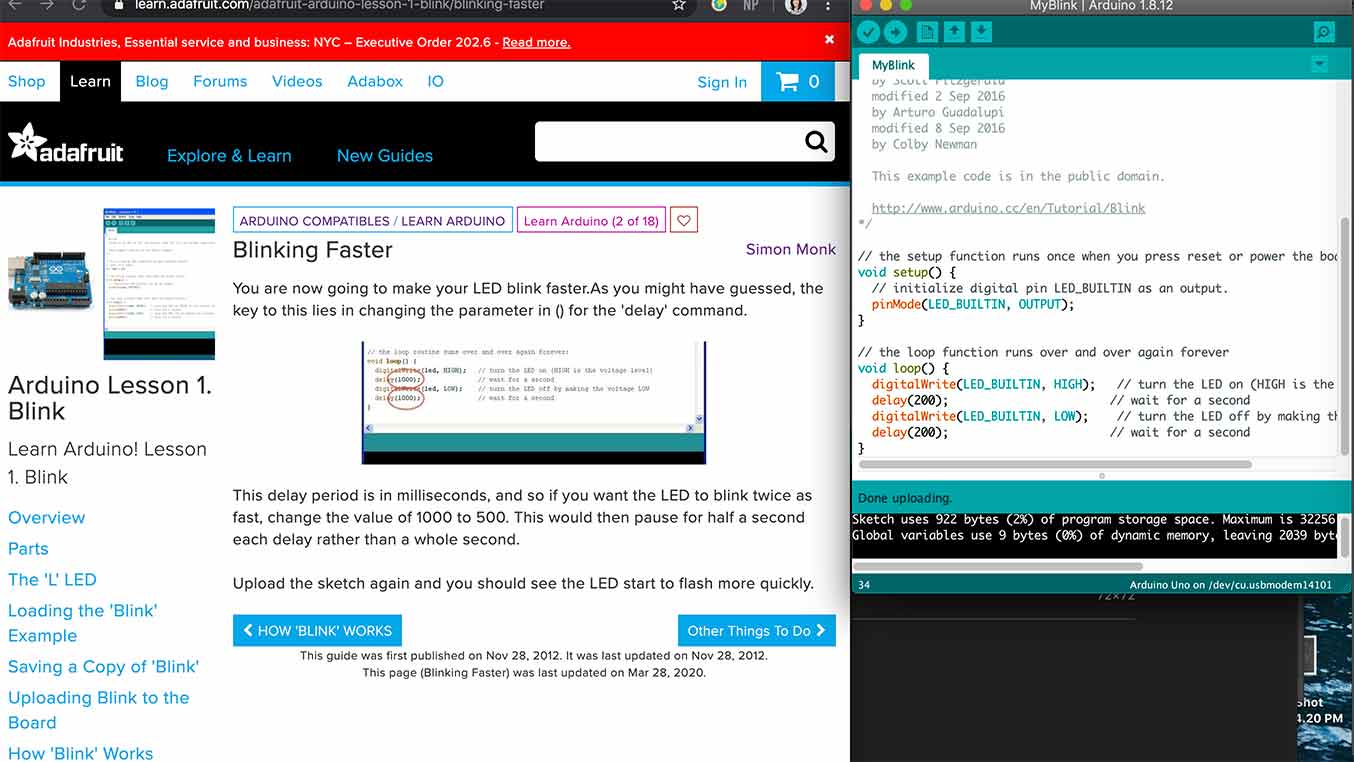Open author Simon Monk's page
1354x762 pixels.
click(x=791, y=249)
